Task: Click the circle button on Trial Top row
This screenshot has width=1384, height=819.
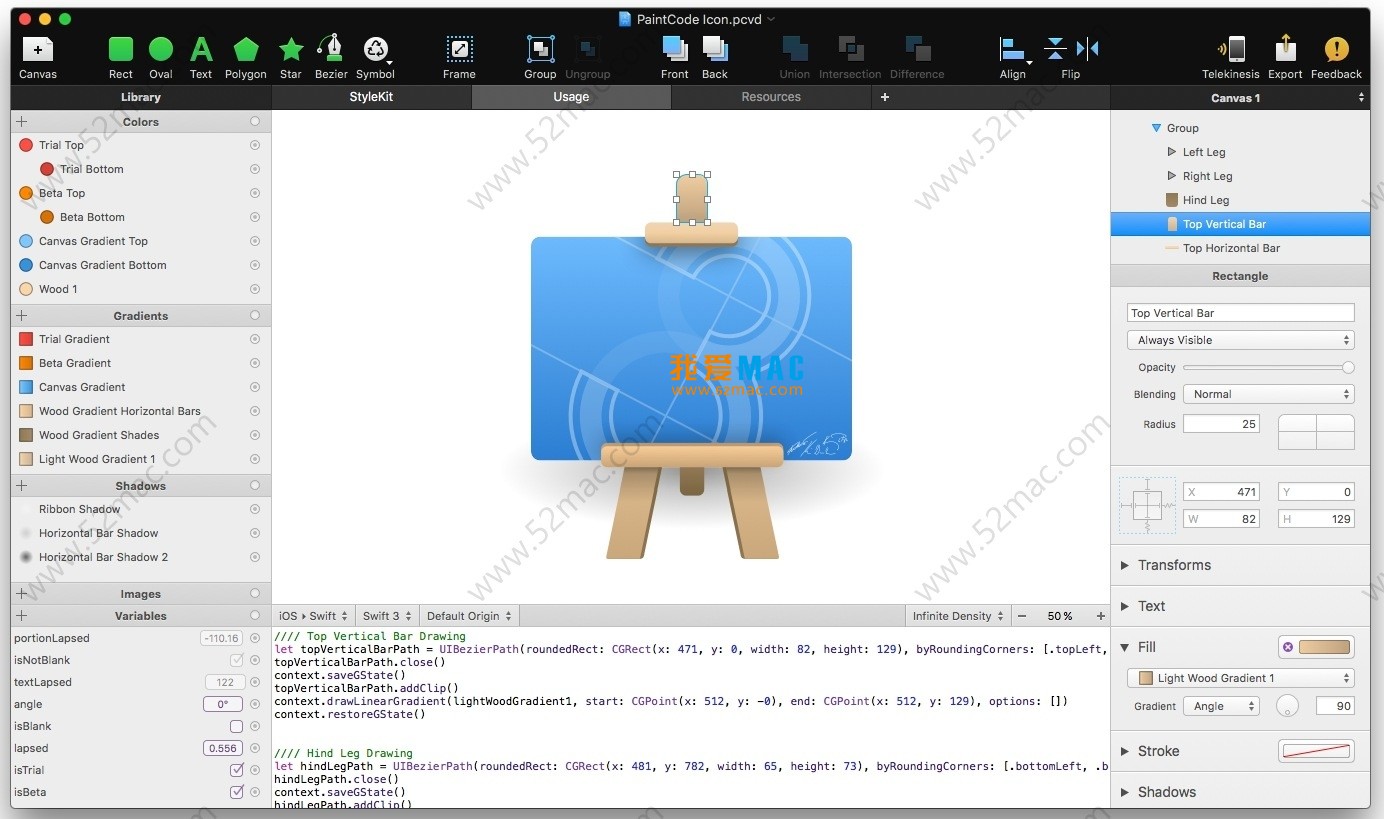Action: click(x=255, y=145)
